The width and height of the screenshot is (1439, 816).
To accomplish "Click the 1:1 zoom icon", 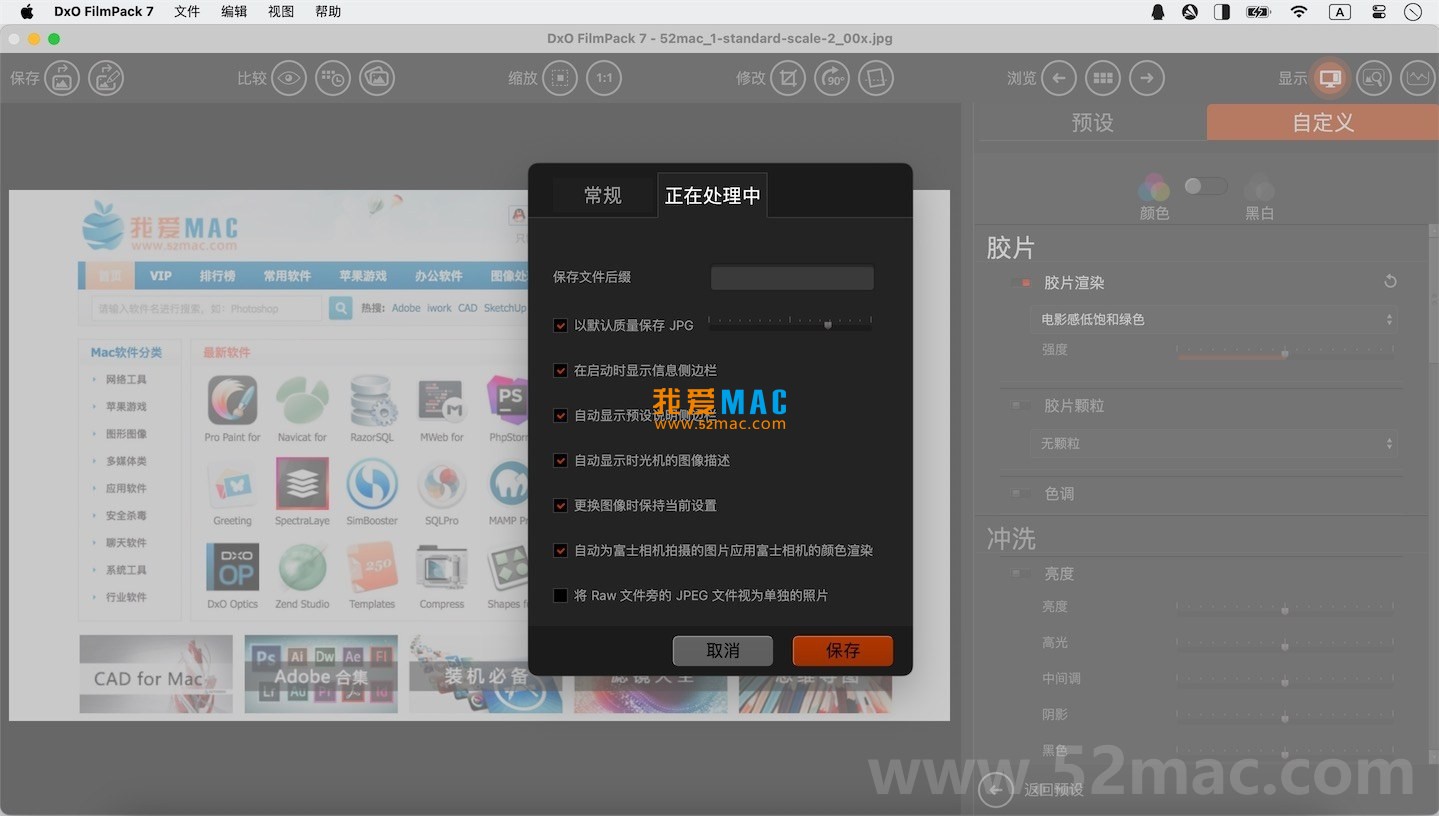I will (x=604, y=78).
